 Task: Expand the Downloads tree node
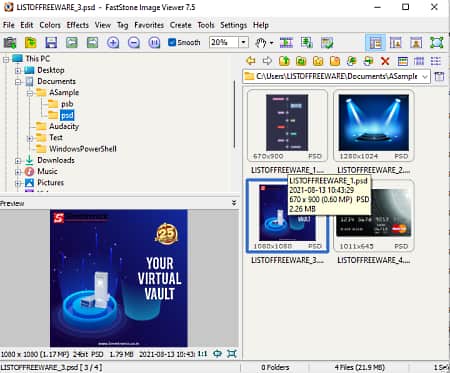tap(18, 161)
